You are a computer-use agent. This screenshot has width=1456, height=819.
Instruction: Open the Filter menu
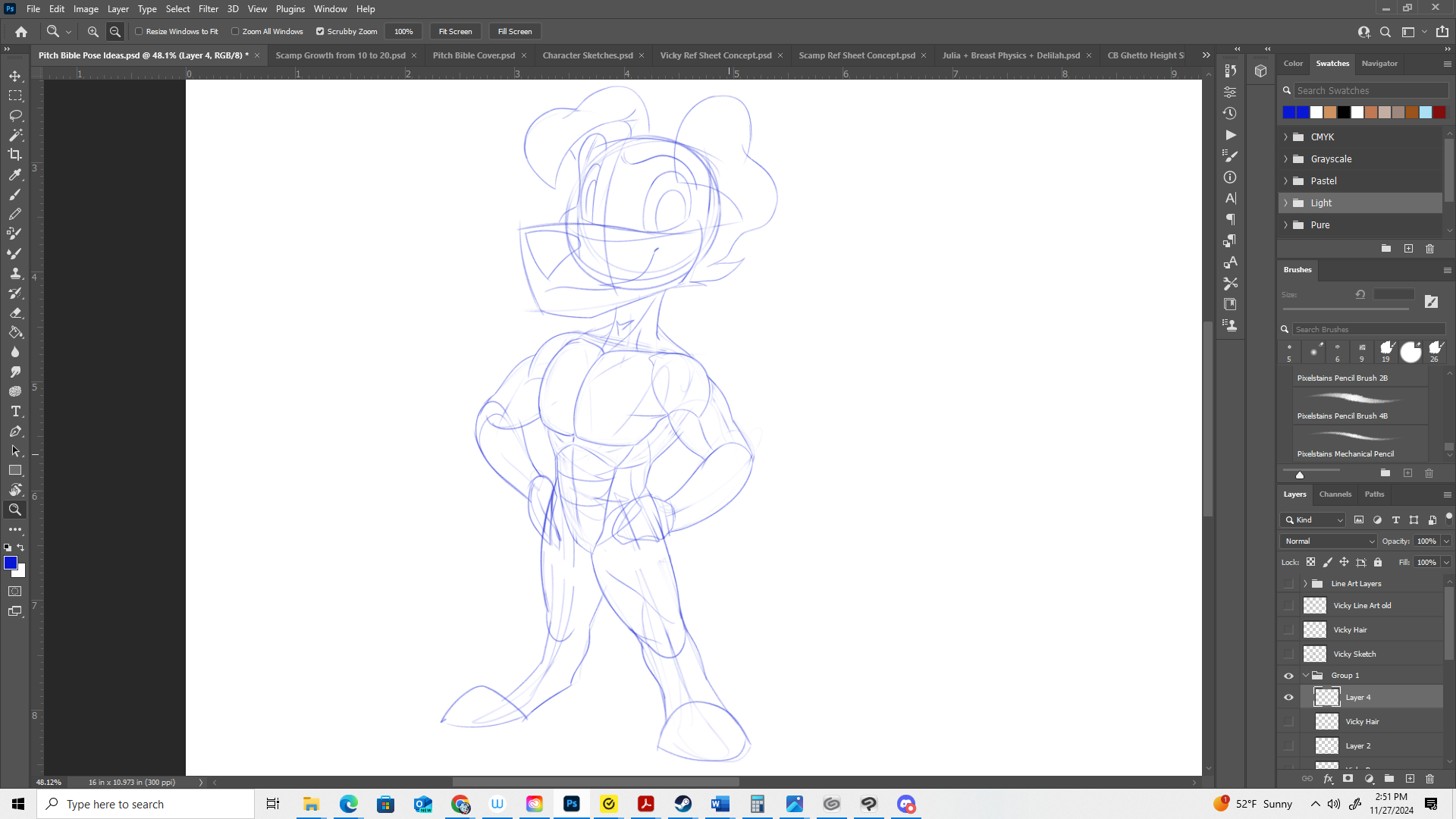tap(208, 9)
